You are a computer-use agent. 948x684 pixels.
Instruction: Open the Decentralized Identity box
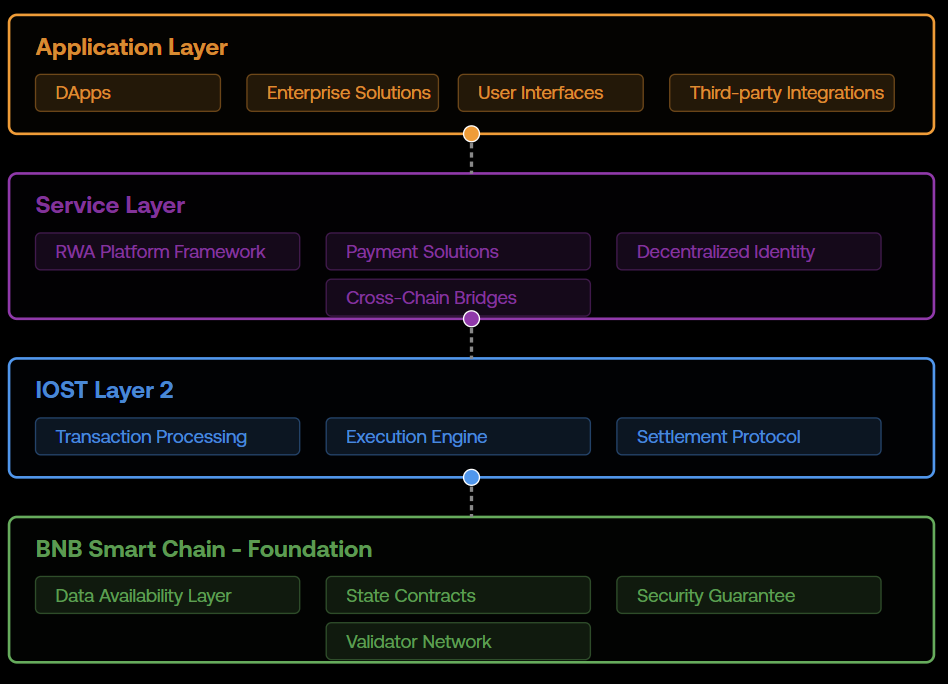pos(748,251)
